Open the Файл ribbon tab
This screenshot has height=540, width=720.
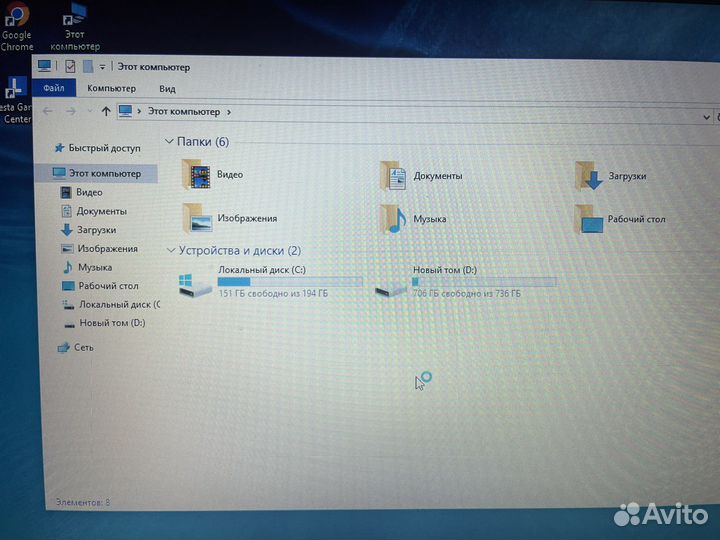pyautogui.click(x=54, y=88)
